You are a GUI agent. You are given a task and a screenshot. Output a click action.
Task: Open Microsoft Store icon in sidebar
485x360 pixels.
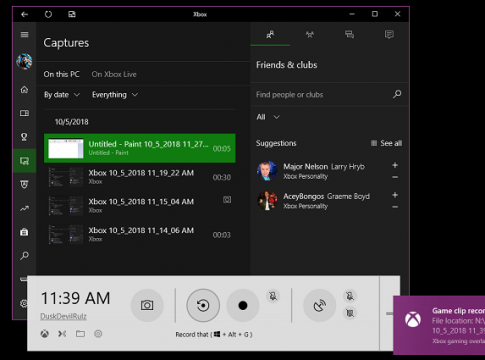24,232
